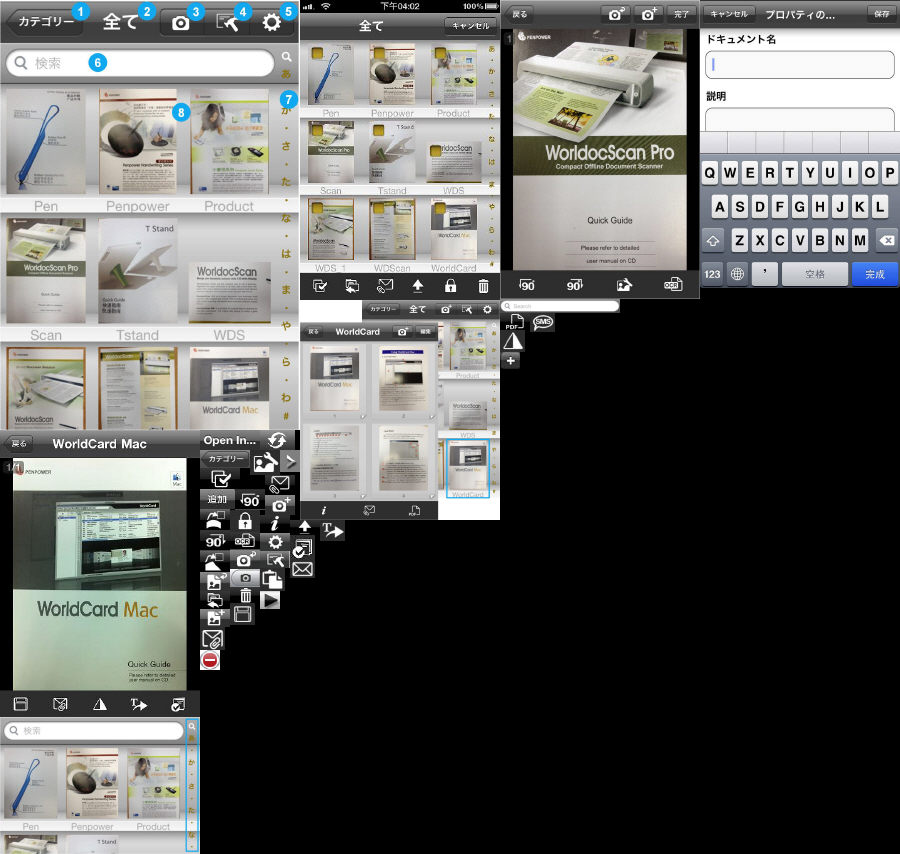This screenshot has width=900, height=854.
Task: Toggle the globe language key on keyboard
Action: (738, 274)
